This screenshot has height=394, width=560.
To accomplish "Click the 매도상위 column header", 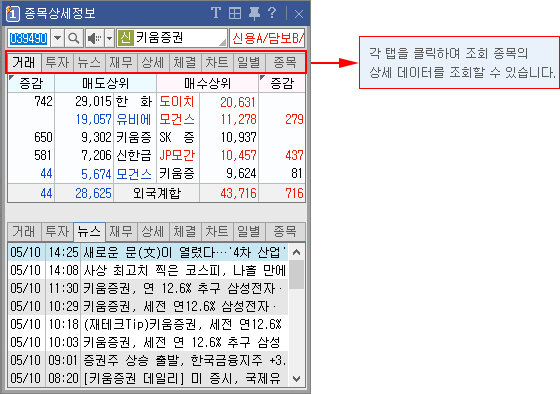I will click(105, 83).
